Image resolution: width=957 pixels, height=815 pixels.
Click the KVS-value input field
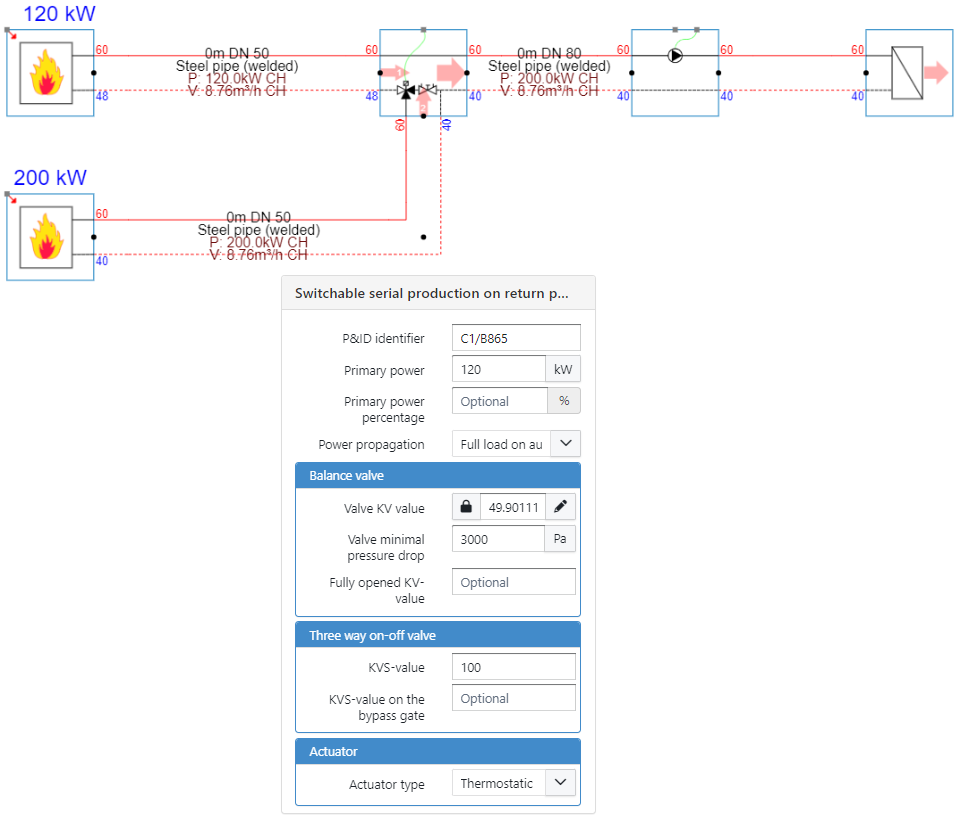coord(513,666)
